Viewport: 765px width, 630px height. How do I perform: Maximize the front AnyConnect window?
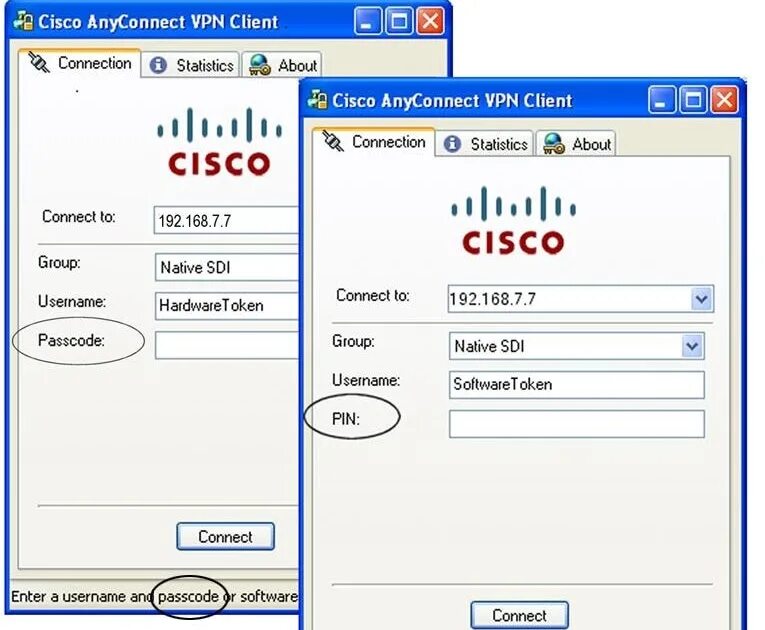click(x=693, y=100)
